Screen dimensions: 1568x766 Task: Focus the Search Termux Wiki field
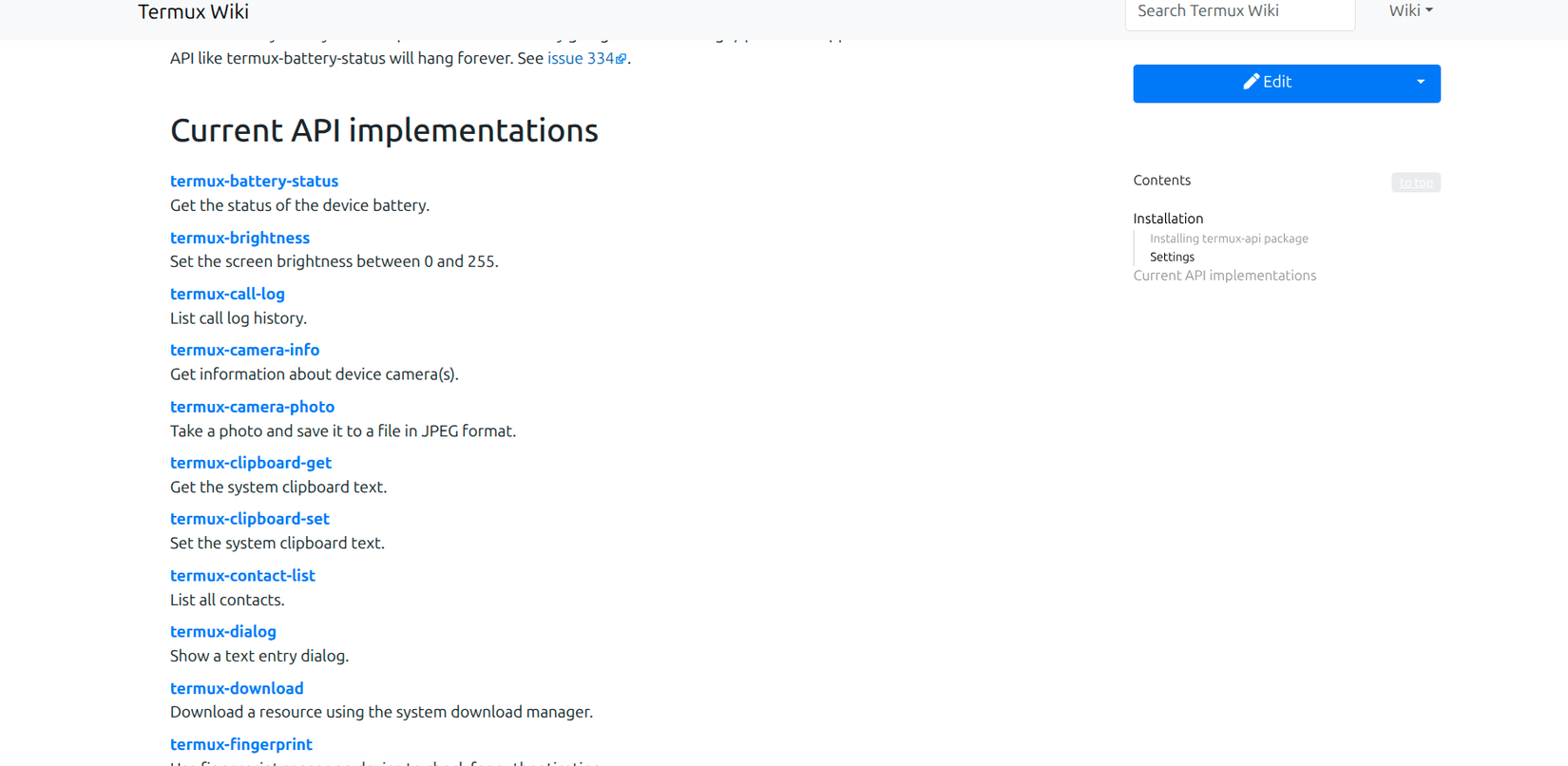[x=1239, y=13]
